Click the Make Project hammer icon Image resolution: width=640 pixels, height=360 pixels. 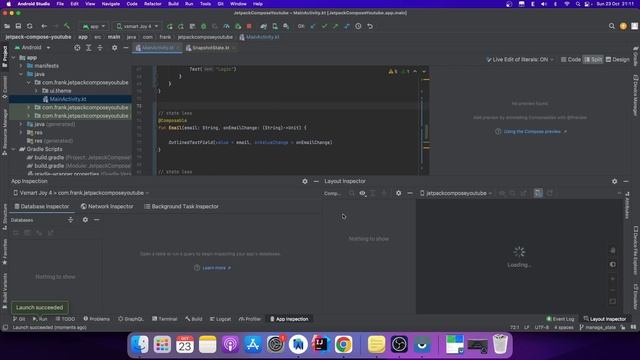pos(67,26)
